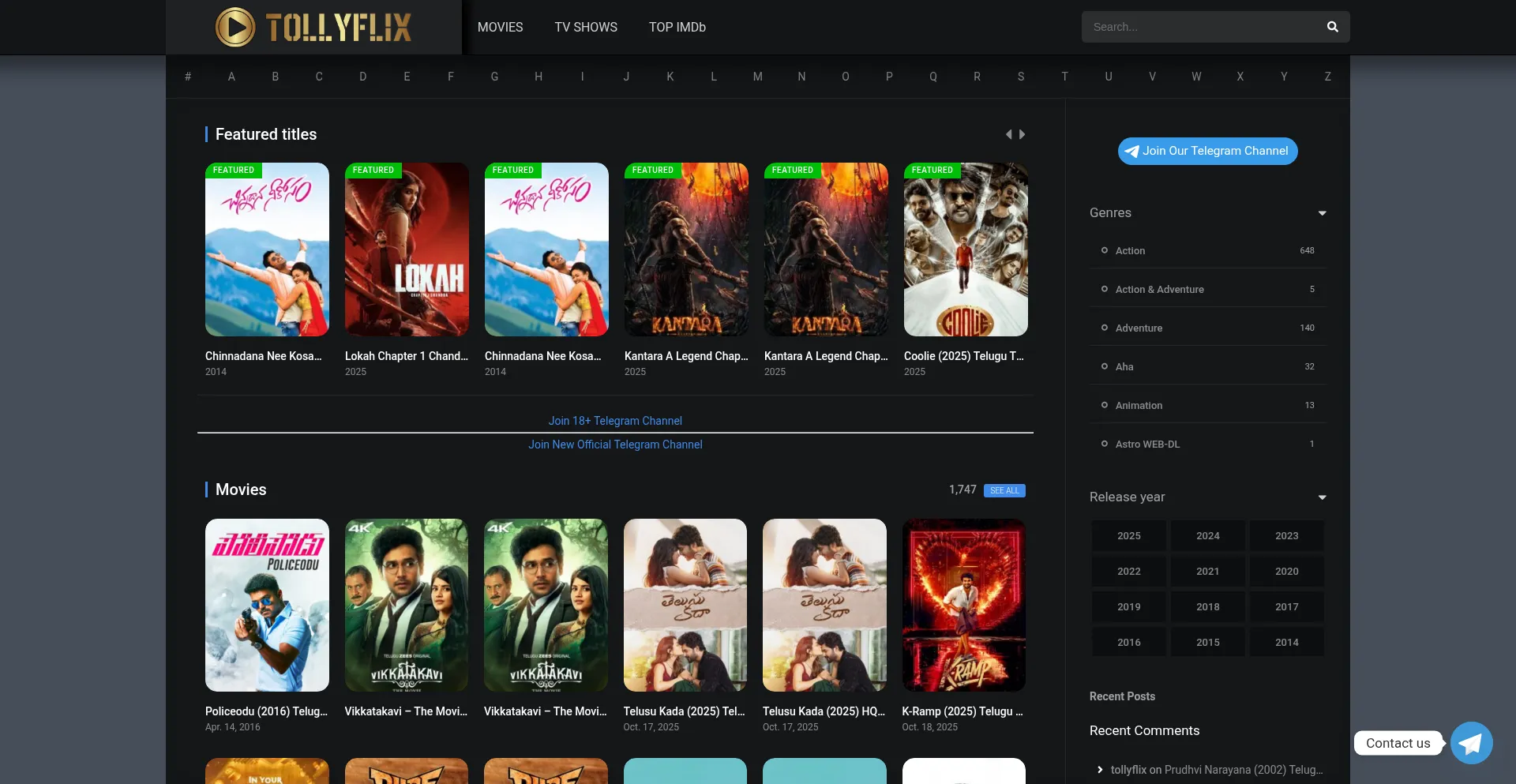This screenshot has height=784, width=1516.
Task: Select the Animation genre
Action: pos(1139,405)
